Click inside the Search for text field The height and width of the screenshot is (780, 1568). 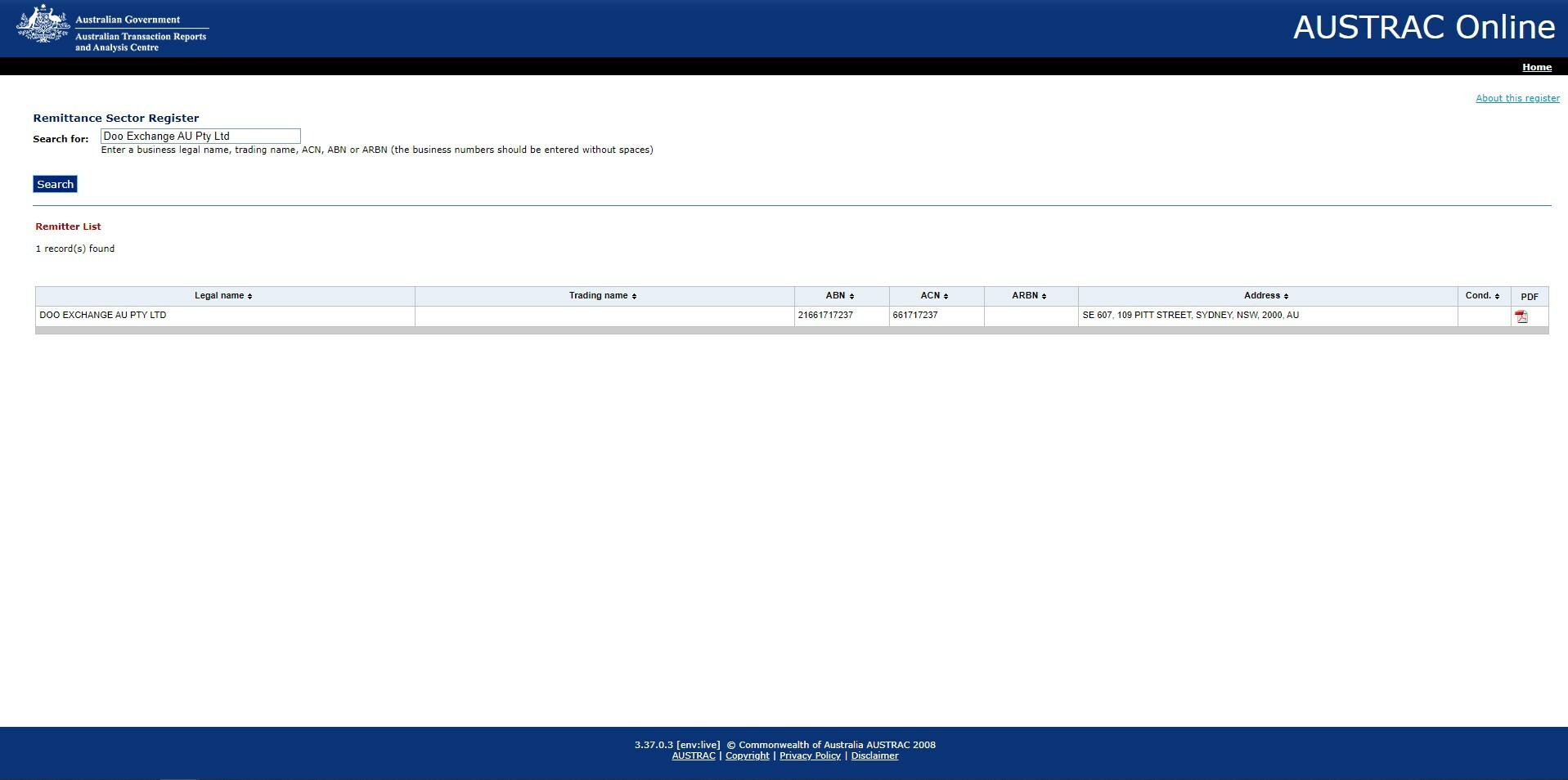click(x=200, y=136)
